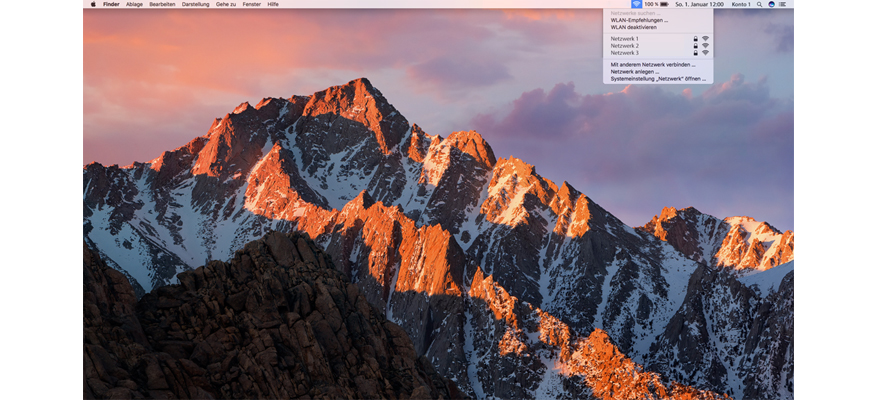Connect to Netzwerk 1
879x400 pixels.
pos(625,38)
